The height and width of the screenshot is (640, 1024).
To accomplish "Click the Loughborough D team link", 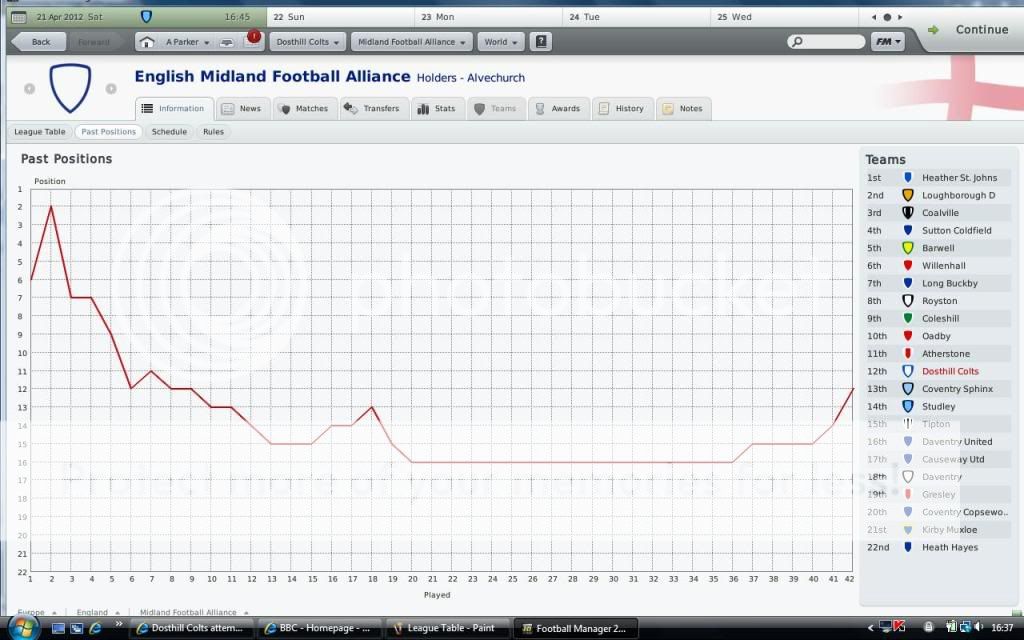I will click(958, 195).
